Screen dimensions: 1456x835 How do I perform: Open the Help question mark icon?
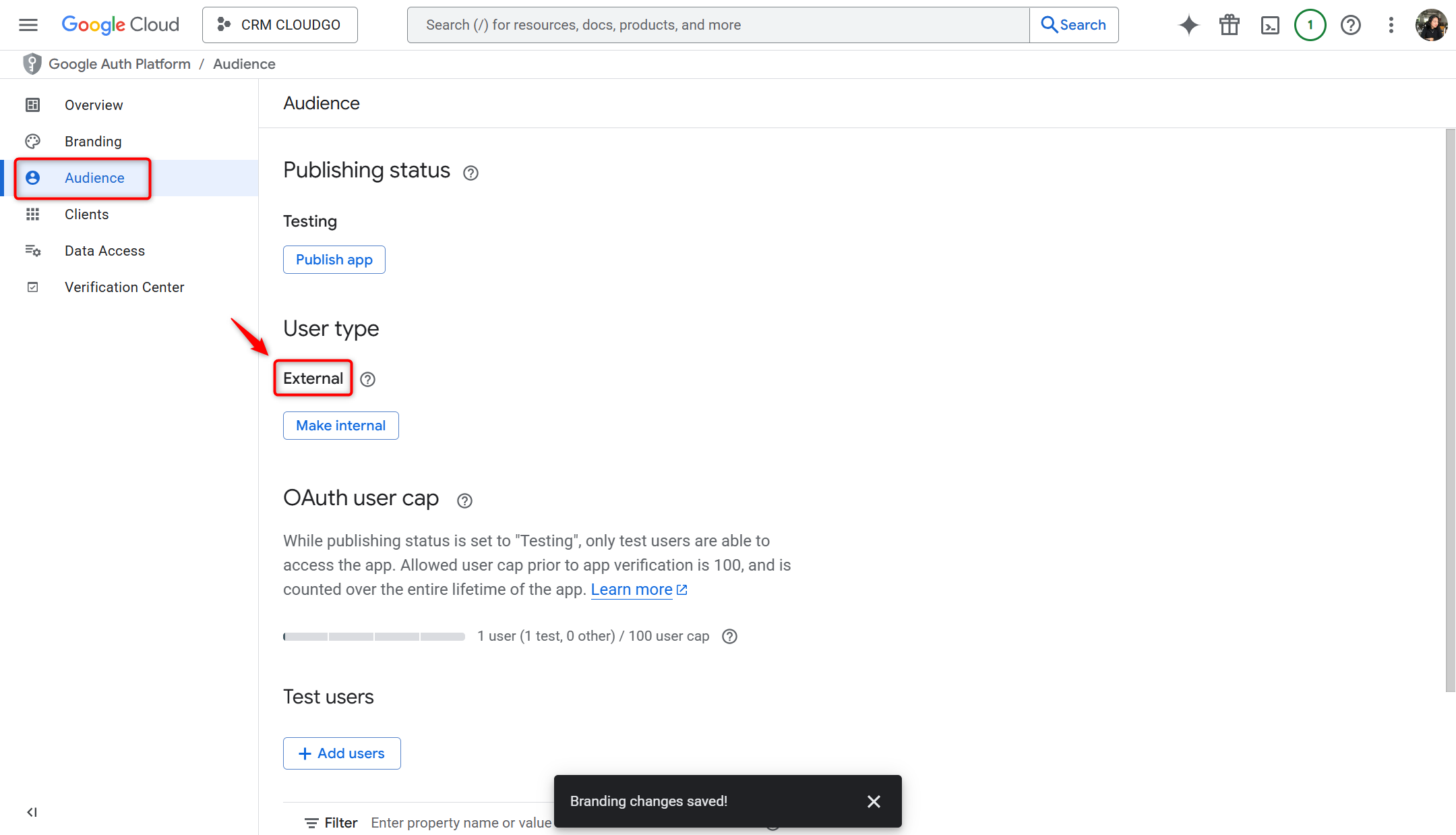point(1351,24)
